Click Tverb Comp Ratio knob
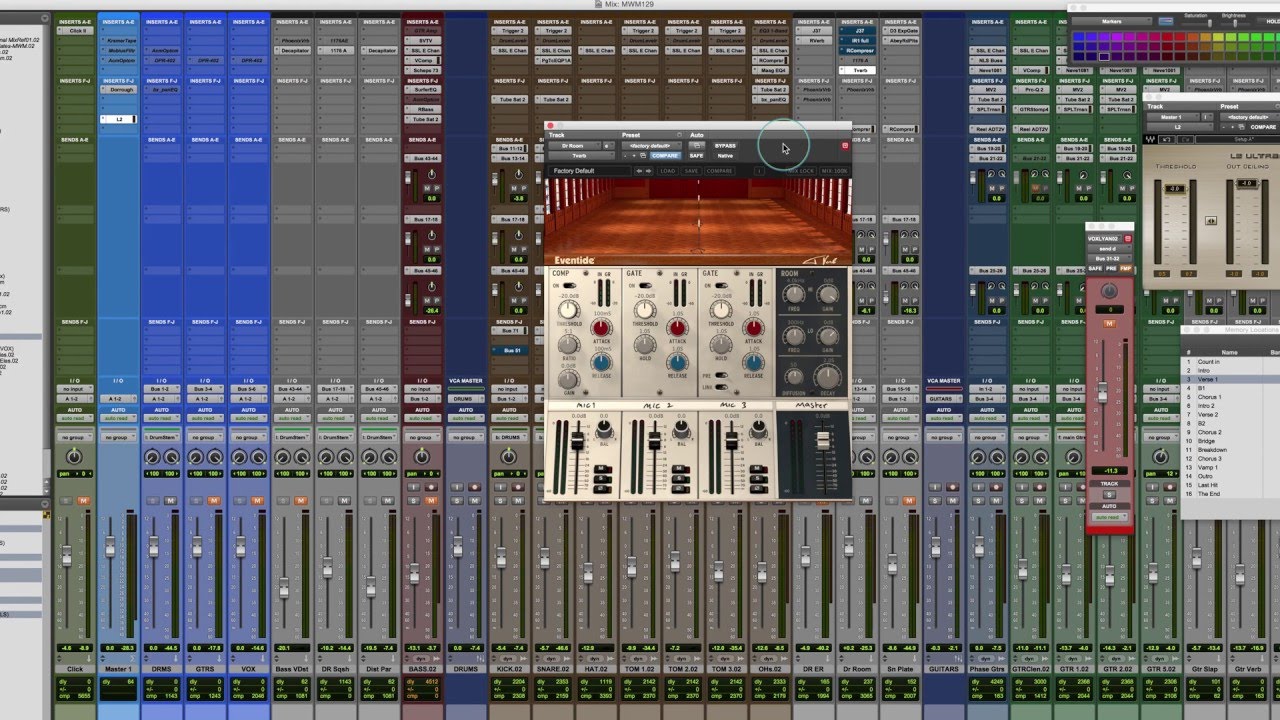1280x720 pixels. tap(569, 344)
